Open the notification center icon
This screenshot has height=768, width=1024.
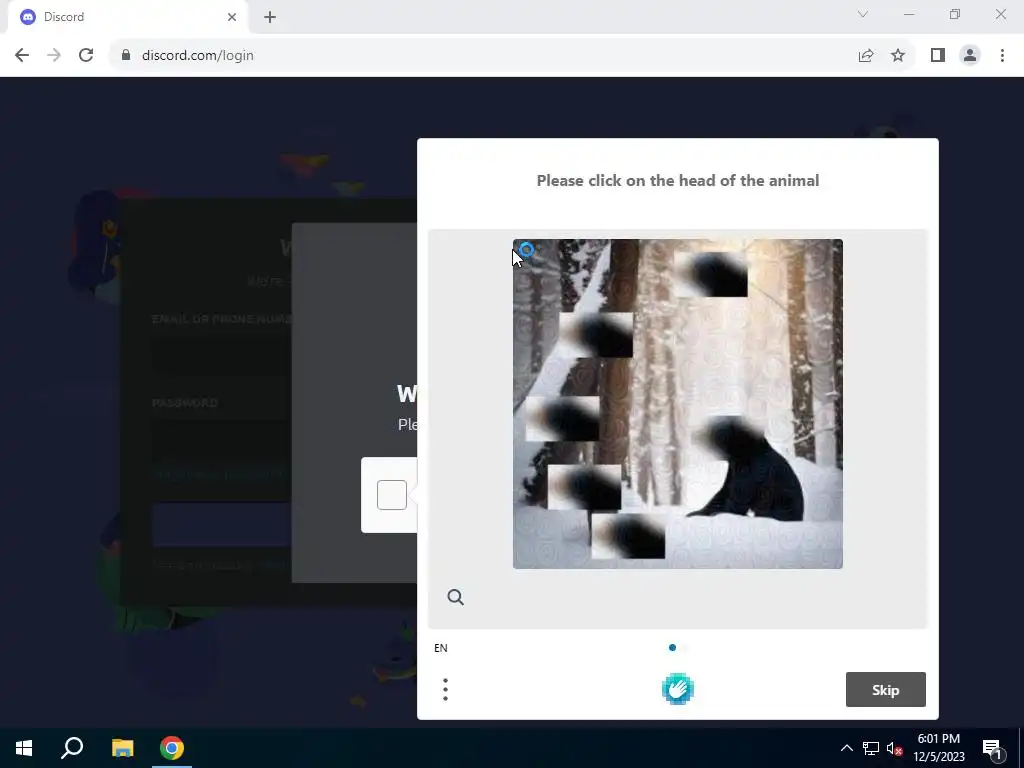click(993, 748)
